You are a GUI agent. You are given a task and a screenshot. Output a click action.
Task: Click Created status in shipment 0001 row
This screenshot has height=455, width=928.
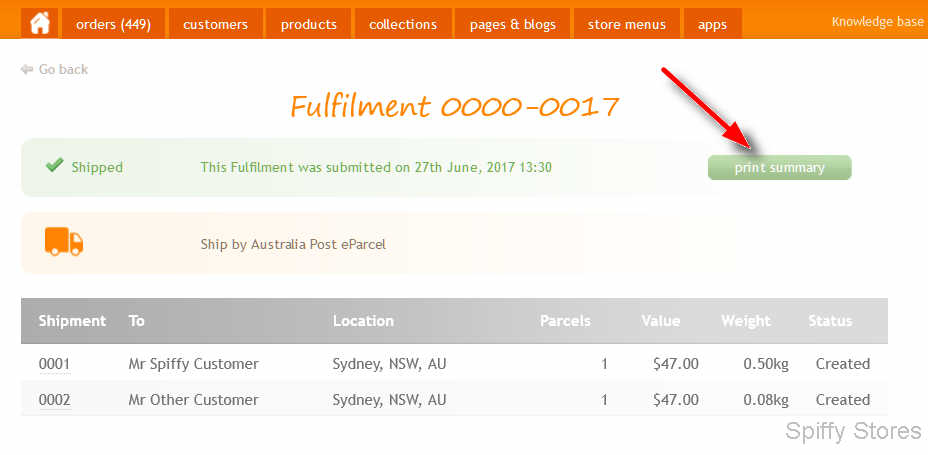click(843, 364)
